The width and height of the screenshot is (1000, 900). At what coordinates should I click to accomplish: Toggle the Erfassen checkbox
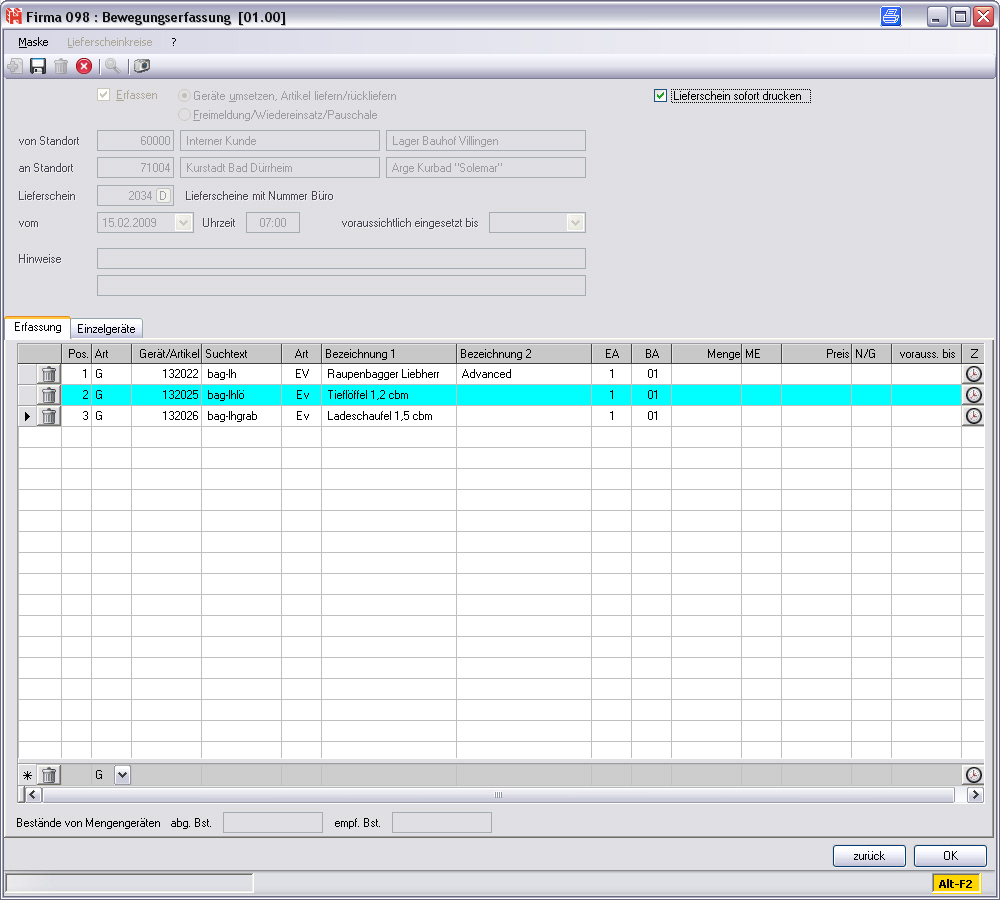point(103,96)
